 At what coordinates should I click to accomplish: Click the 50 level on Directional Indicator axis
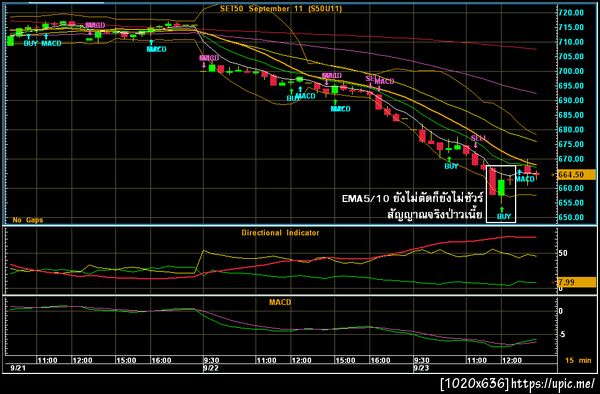(x=563, y=253)
